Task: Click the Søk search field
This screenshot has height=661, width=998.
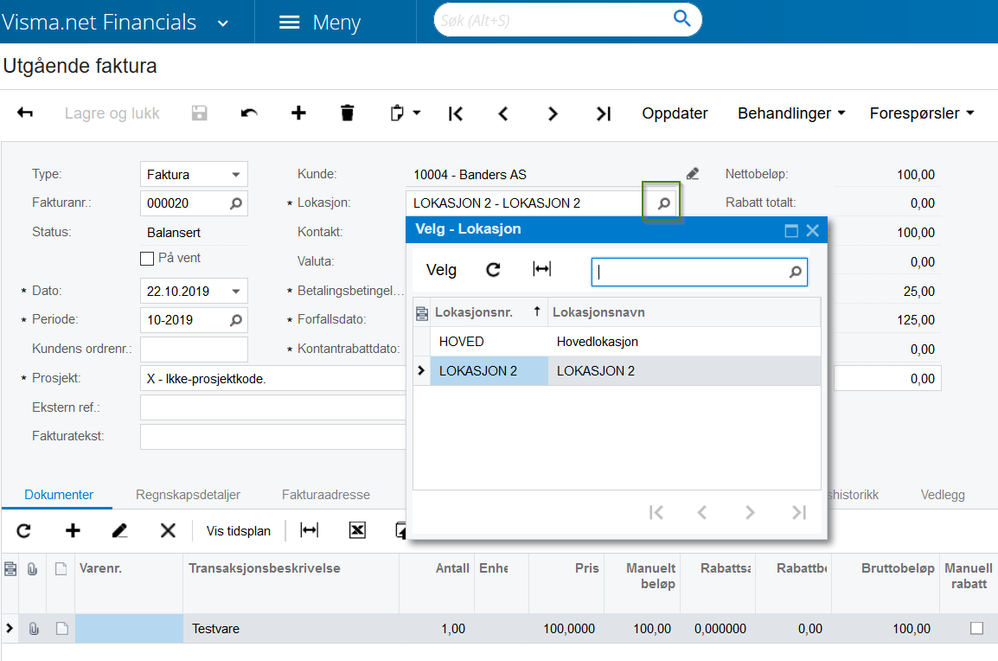Action: (x=553, y=19)
